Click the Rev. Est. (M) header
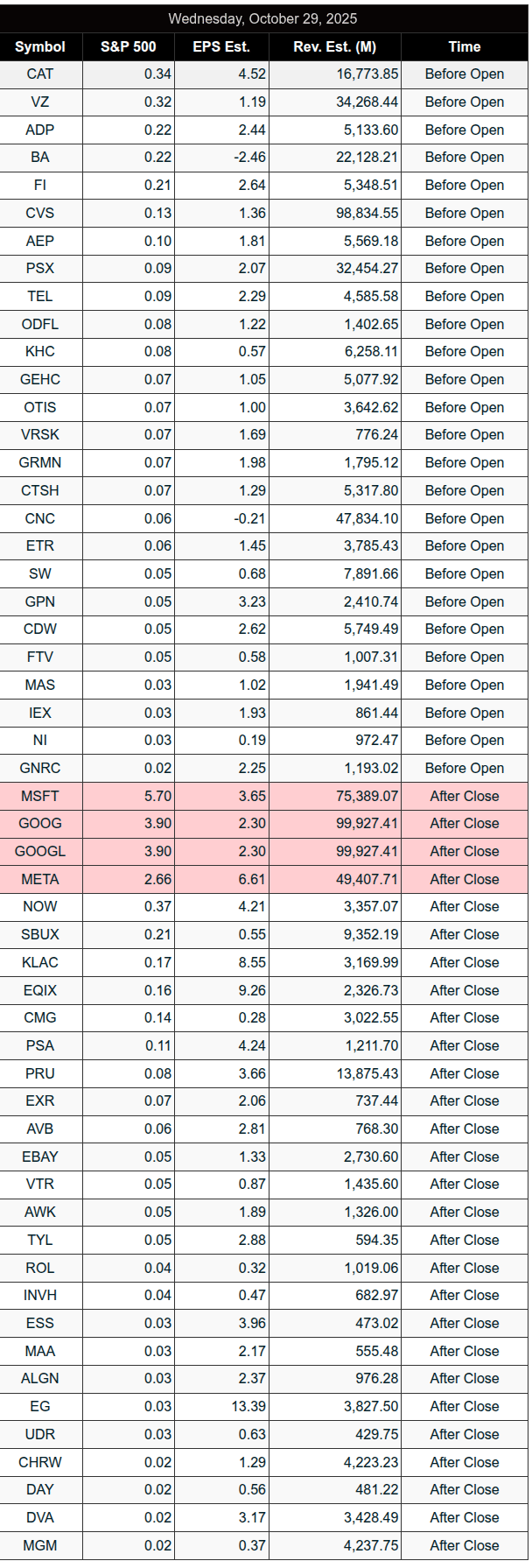 pos(334,47)
